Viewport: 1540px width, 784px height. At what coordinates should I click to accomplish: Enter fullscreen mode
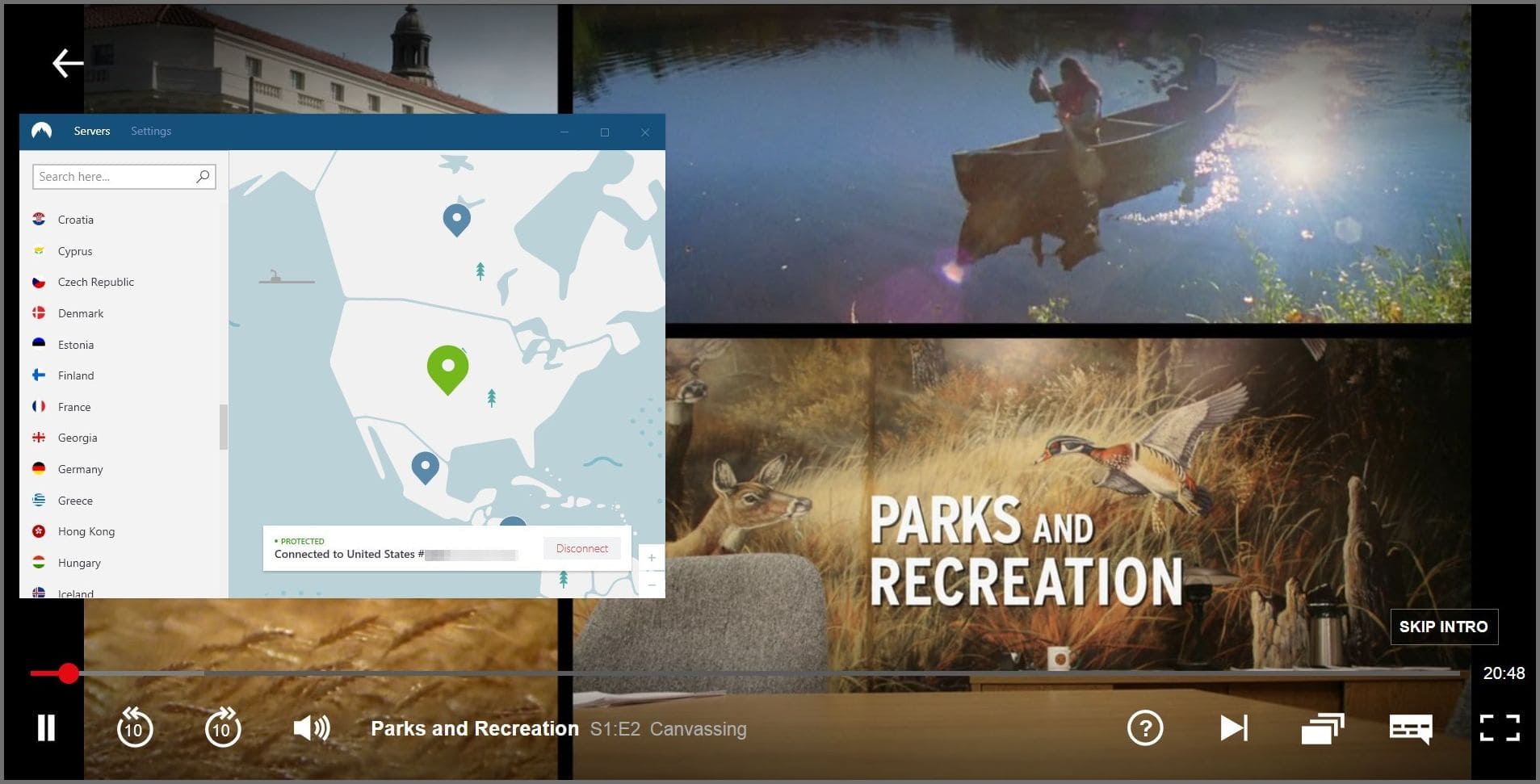point(1500,728)
